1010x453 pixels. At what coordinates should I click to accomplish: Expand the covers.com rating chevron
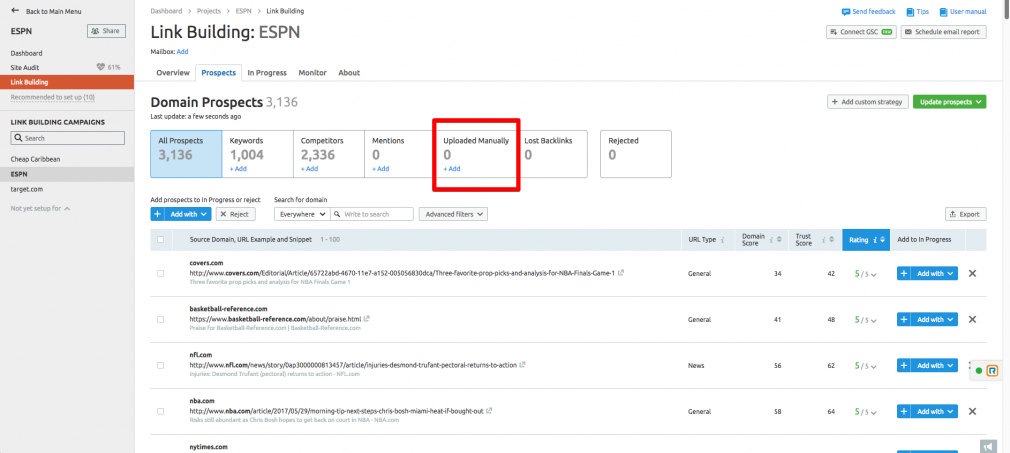pyautogui.click(x=874, y=275)
